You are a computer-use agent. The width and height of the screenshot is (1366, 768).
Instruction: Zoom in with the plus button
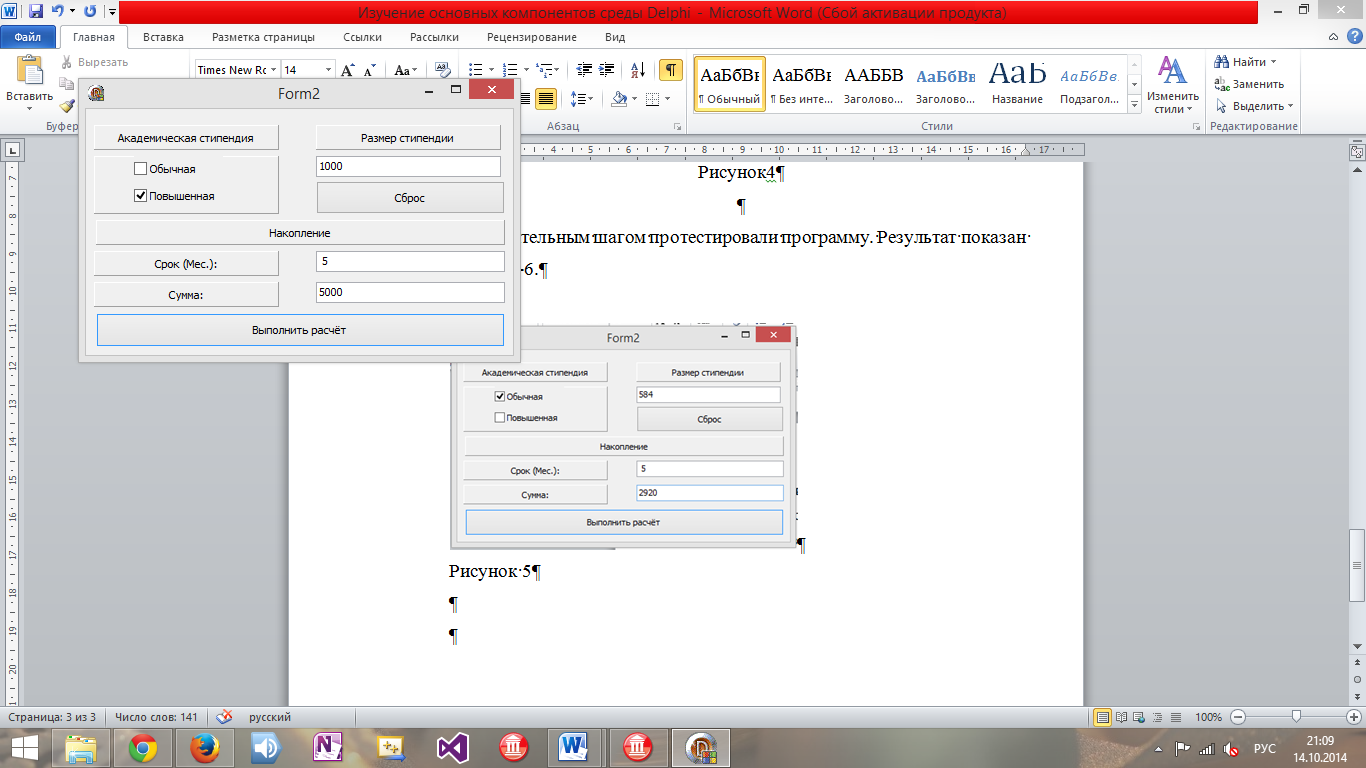point(1353,717)
